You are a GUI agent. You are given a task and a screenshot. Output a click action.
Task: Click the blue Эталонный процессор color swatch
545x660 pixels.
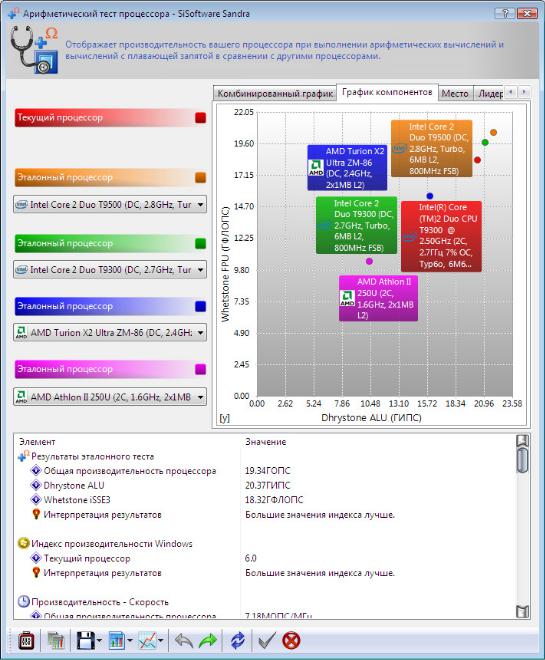pos(201,306)
